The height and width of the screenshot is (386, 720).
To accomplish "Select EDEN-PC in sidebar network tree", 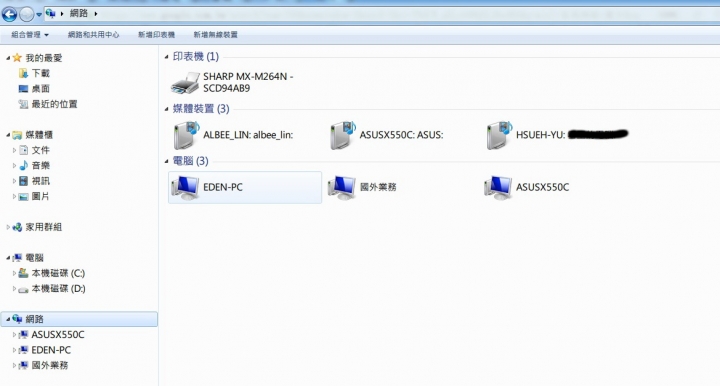I will pos(51,350).
